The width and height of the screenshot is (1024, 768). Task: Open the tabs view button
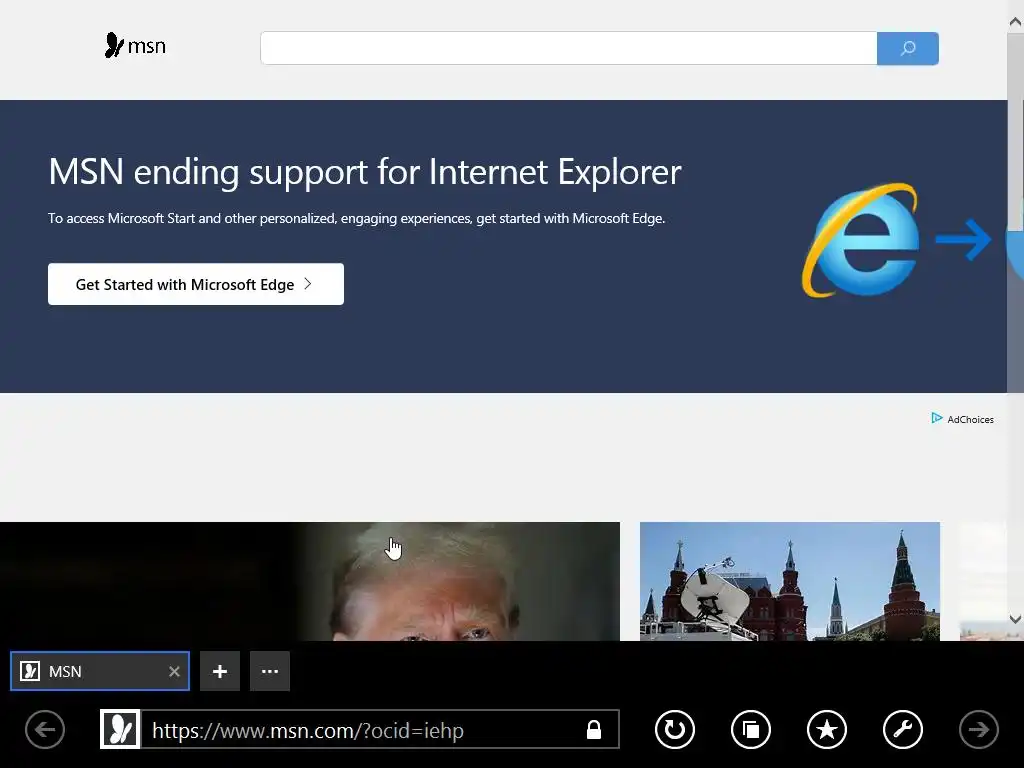coord(751,729)
